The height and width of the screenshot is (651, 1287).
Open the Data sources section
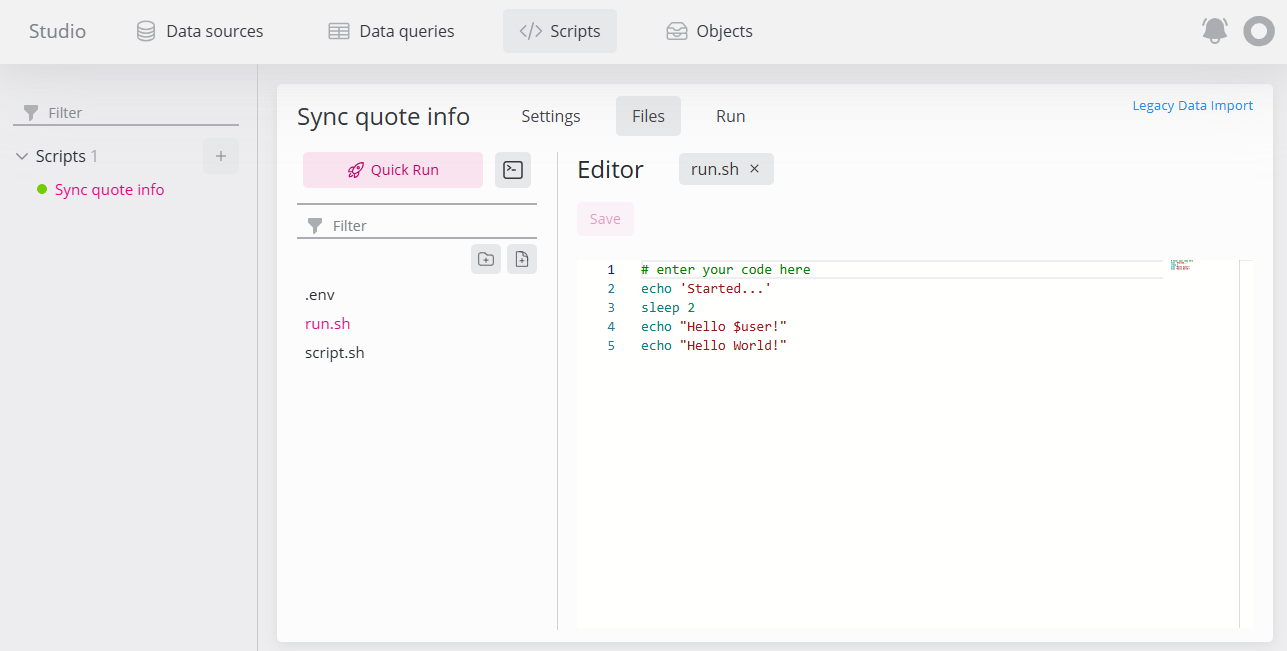[x=200, y=31]
